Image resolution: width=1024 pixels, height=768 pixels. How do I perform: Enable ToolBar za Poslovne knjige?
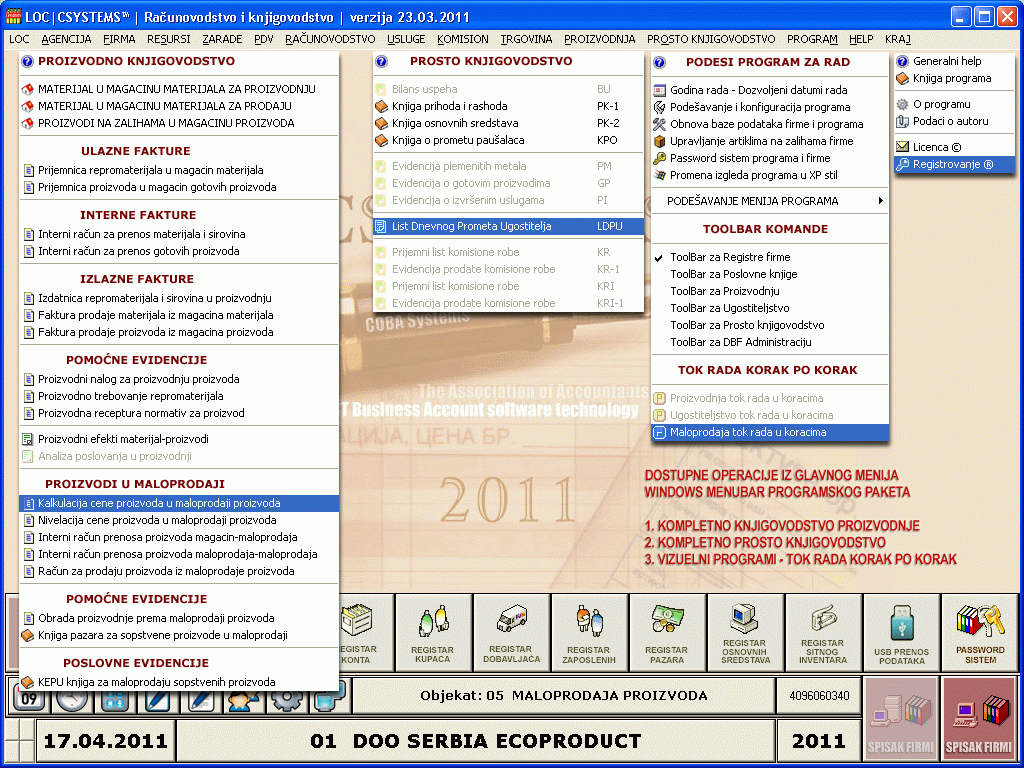(x=770, y=274)
